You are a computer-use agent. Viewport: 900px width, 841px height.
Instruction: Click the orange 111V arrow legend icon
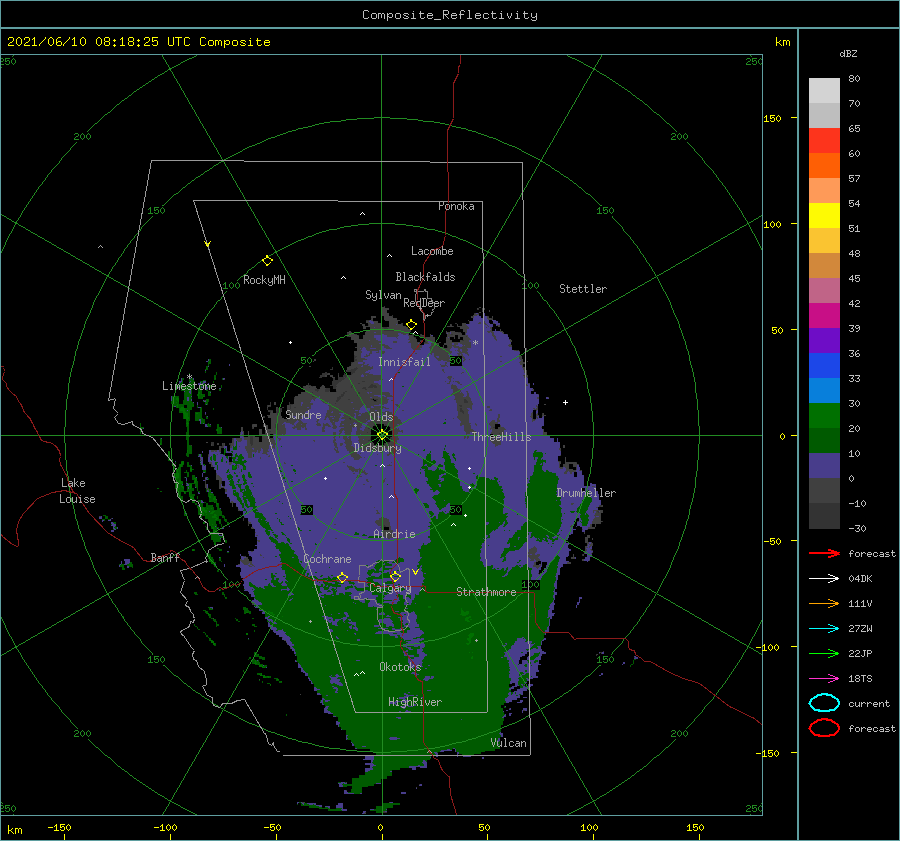pos(824,603)
